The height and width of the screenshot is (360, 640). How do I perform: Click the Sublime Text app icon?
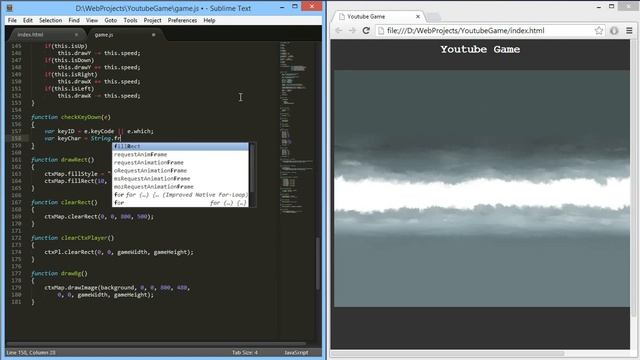pos(10,8)
